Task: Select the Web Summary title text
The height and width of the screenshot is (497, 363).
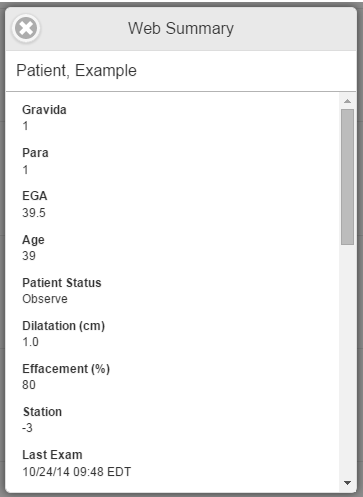Action: coord(181,29)
